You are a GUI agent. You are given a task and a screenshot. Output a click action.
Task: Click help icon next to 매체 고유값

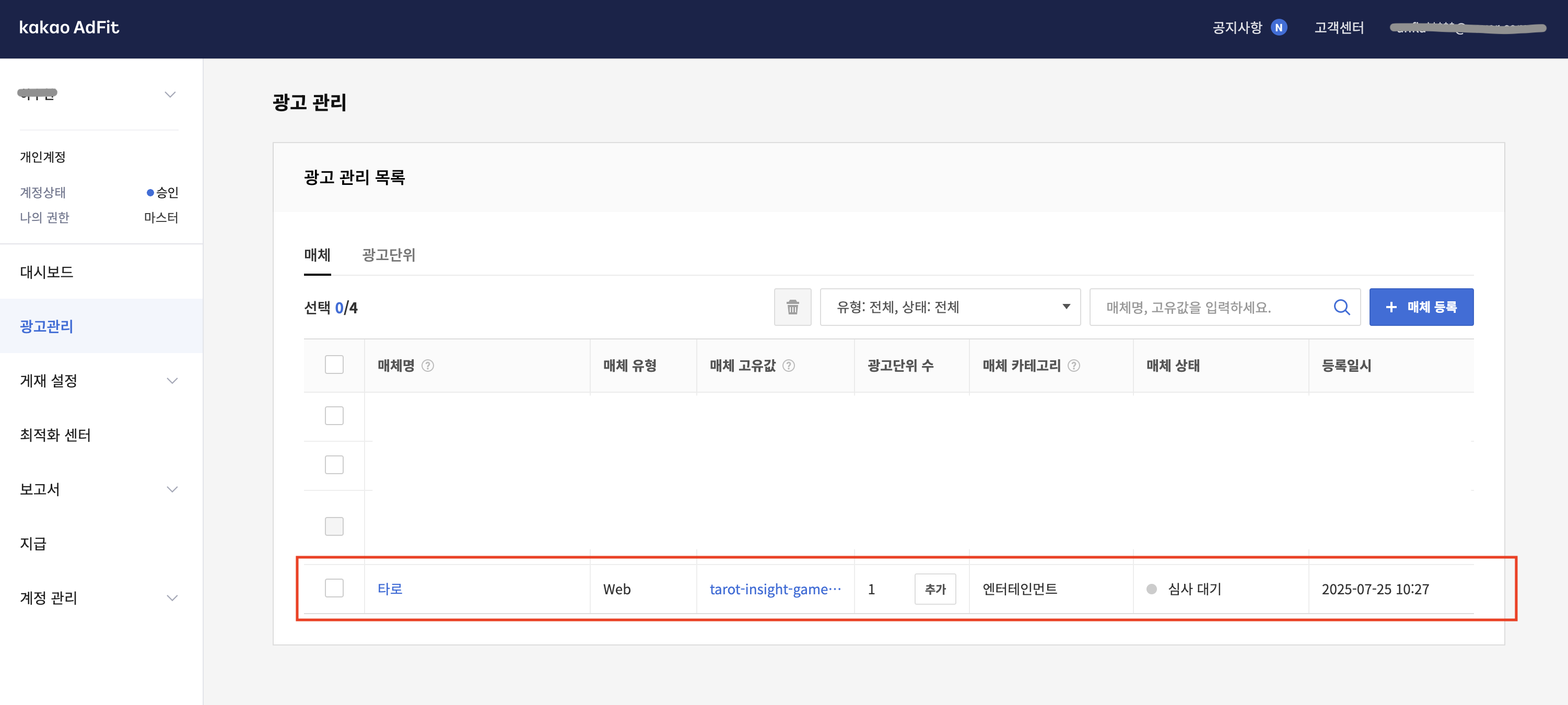tap(788, 365)
